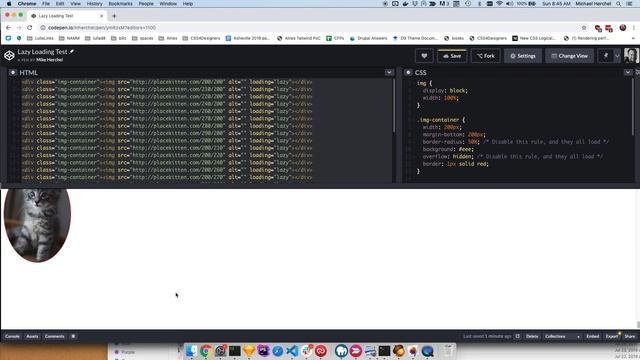
Task: Open the CSS editor settings gear
Action: 408,72
